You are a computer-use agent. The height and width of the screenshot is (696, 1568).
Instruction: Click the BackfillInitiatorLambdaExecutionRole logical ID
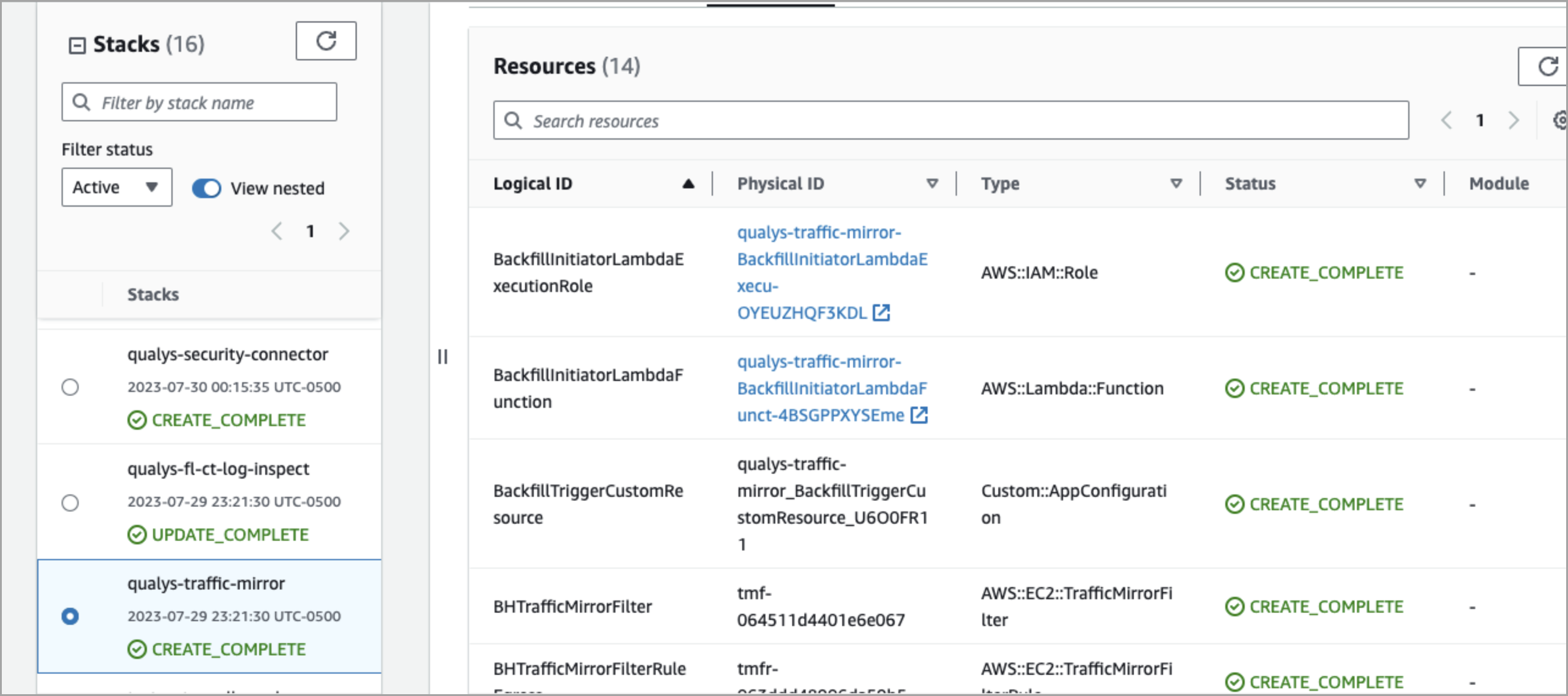588,272
